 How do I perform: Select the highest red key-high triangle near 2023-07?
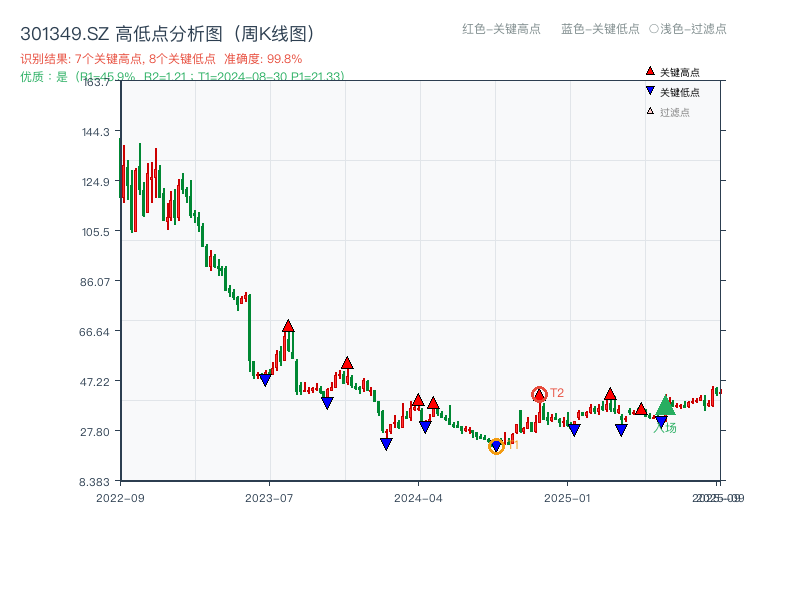coord(289,326)
